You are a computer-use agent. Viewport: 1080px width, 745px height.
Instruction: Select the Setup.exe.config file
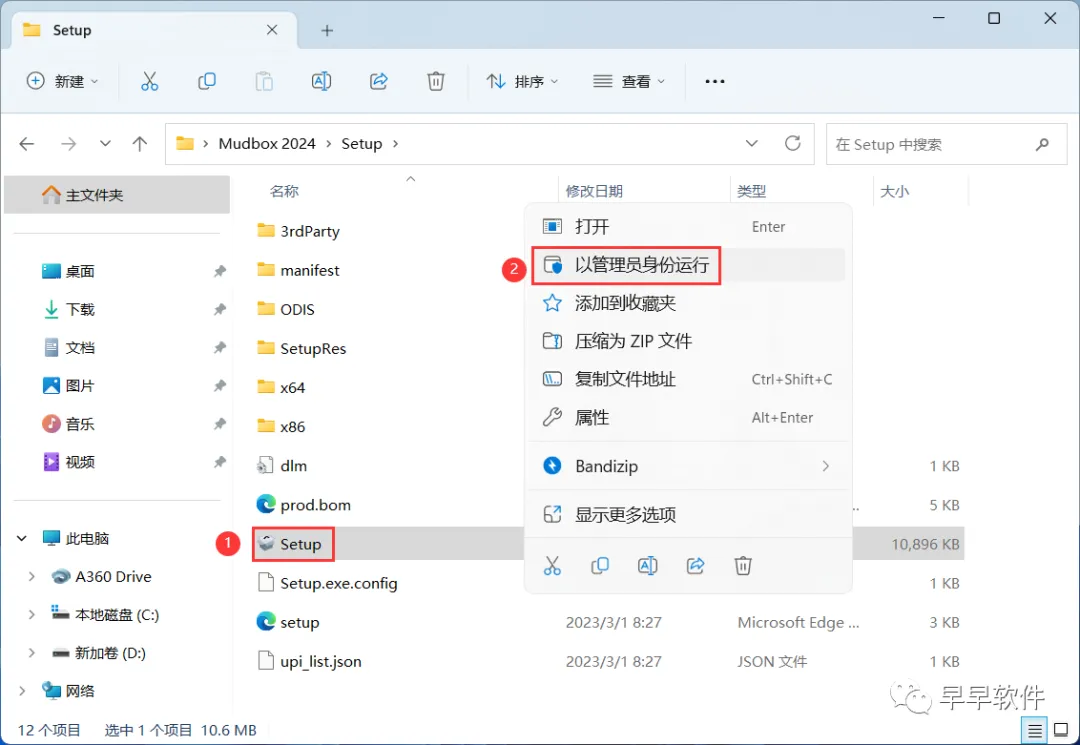(x=338, y=583)
